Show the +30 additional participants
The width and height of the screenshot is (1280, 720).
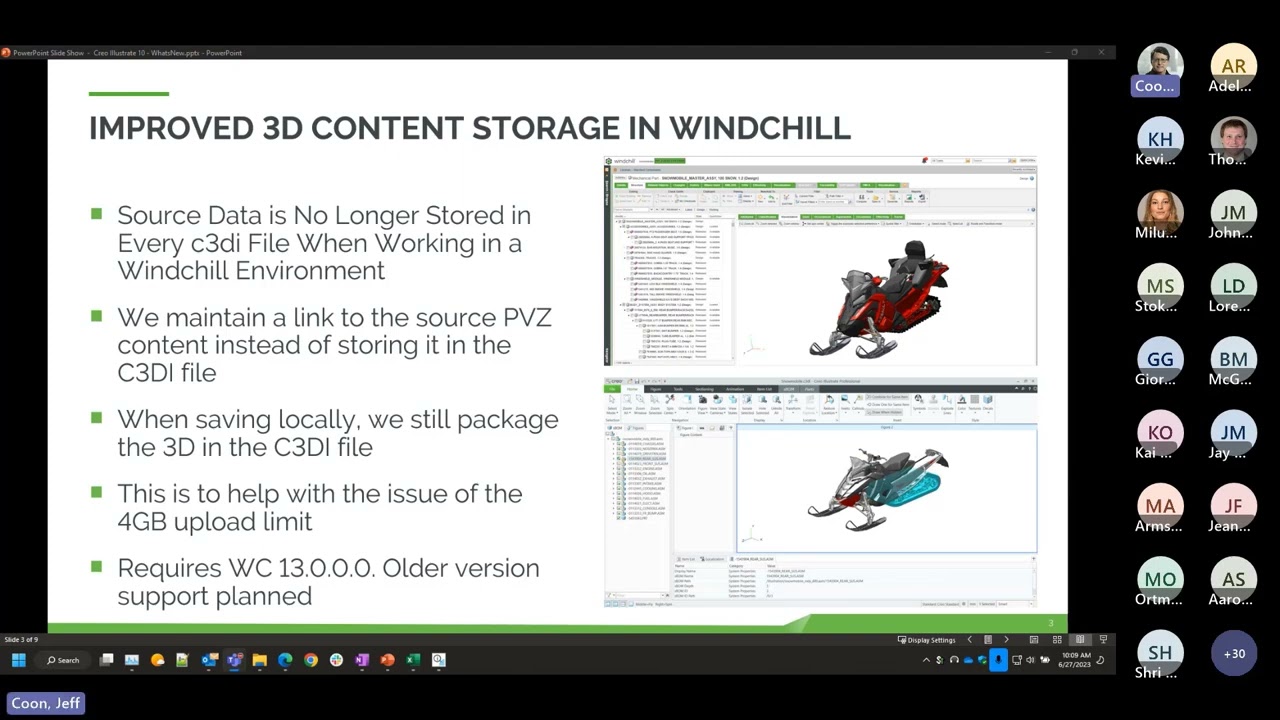pos(1233,653)
